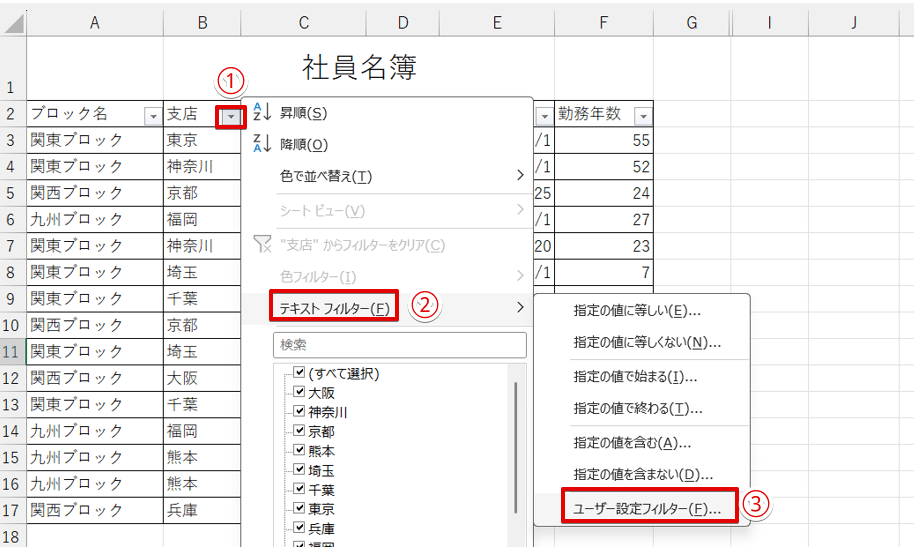Screen dimensions: 914x552
Task: Click cell 埼玉 in row 8
Action: point(202,272)
